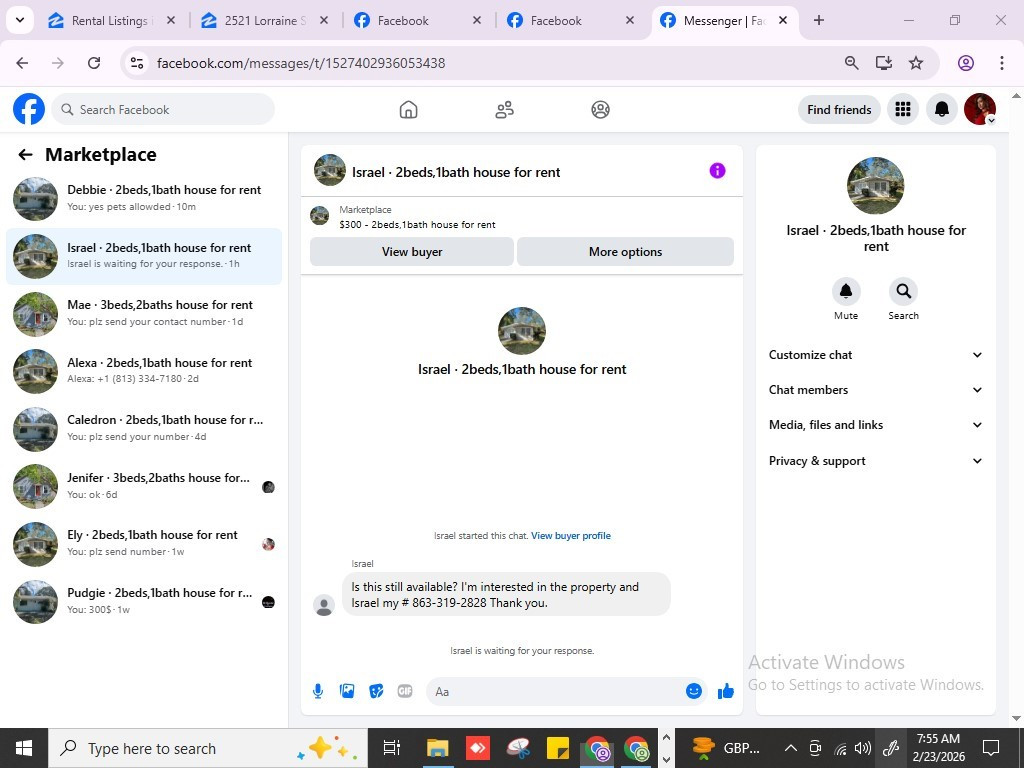Switch to Rental Listings tab
The height and width of the screenshot is (768, 1024).
(x=111, y=21)
